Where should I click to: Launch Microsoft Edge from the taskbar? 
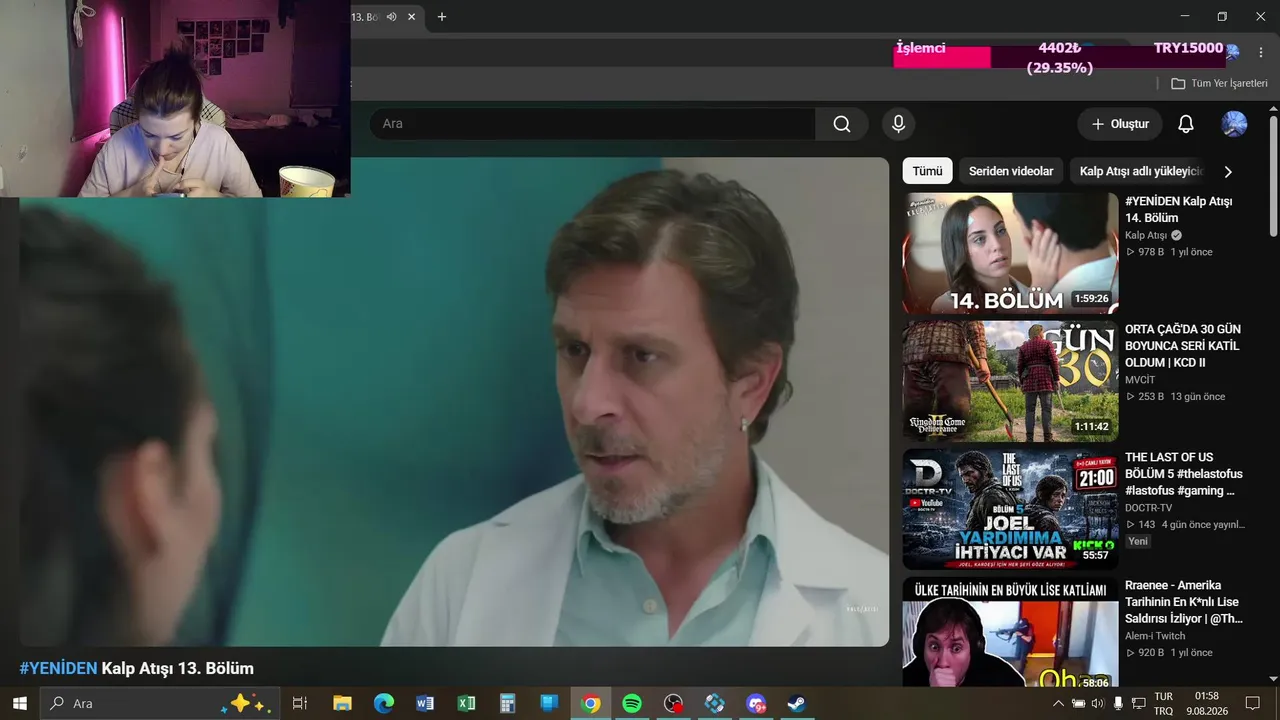pos(384,703)
